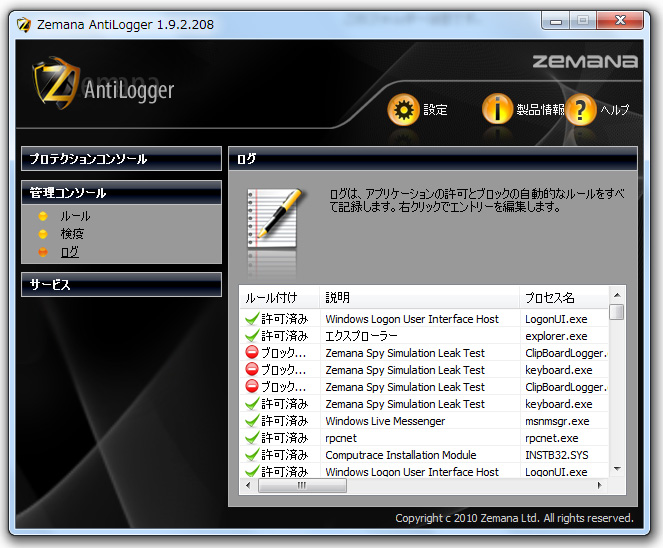Screen dimensions: 663x548
Task: Click the log list scroll-down arrow
Action: [x=617, y=469]
